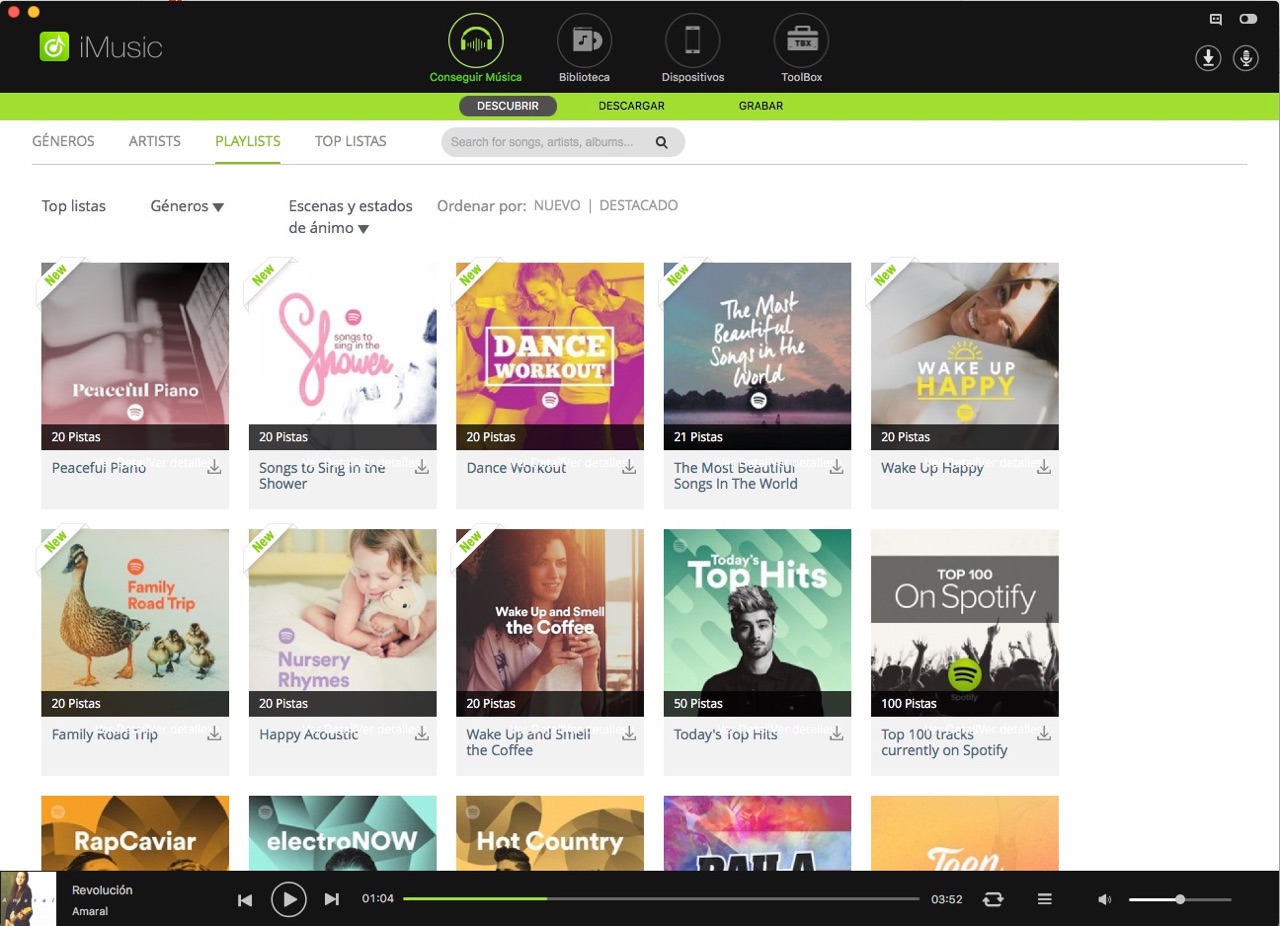The width and height of the screenshot is (1280, 926).
Task: Open the GRABAR sub-tab
Action: pos(761,106)
